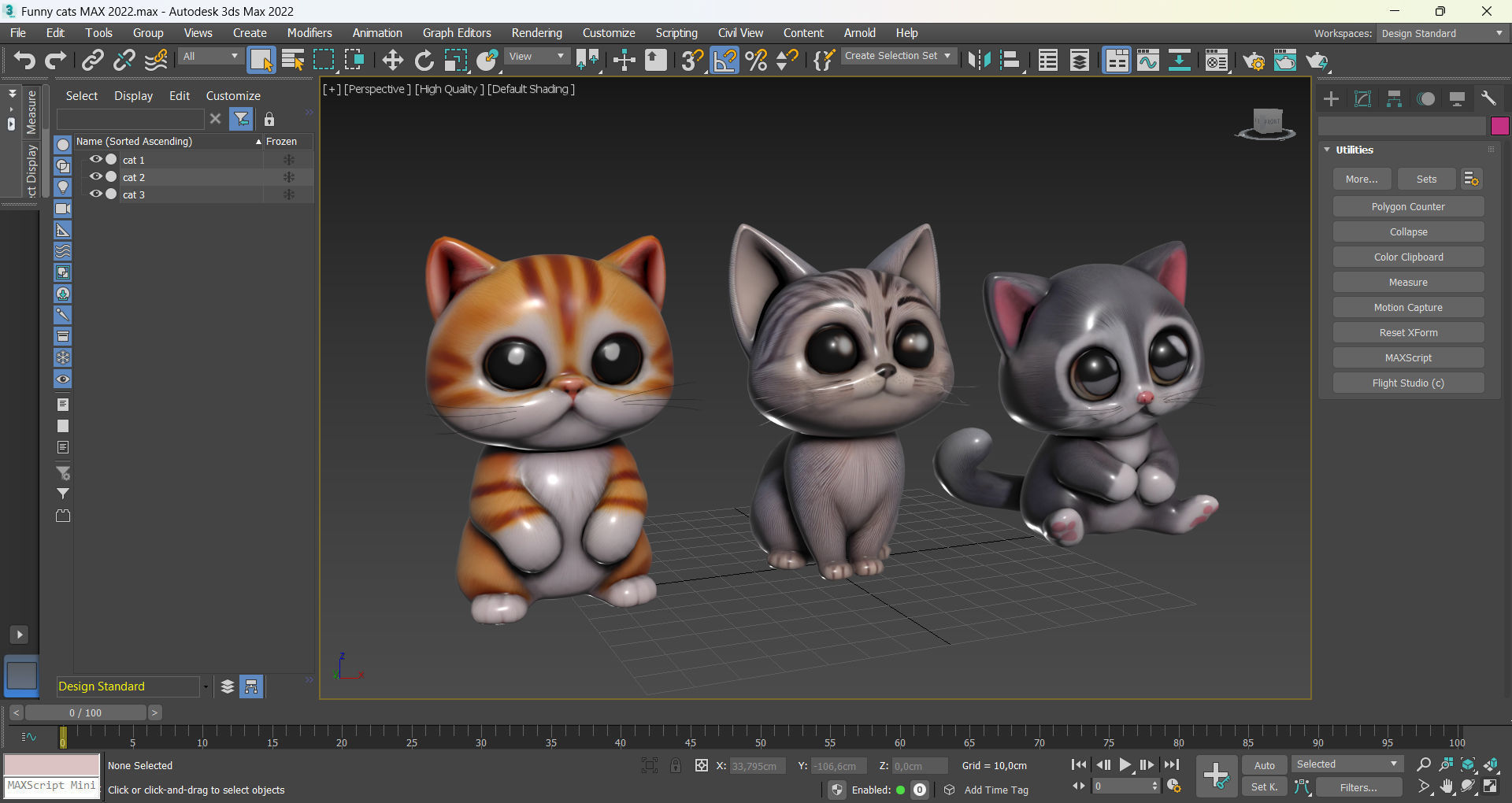
Task: Select the Select and Link tool
Action: point(93,60)
